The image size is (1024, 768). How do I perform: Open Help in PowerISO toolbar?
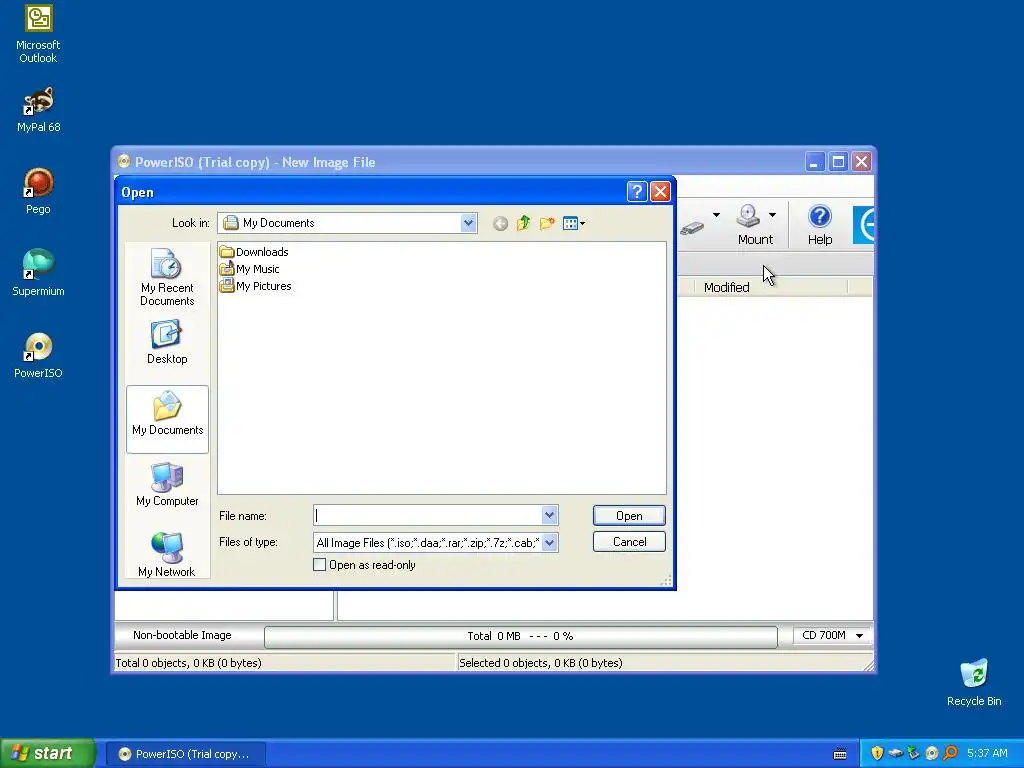click(x=820, y=225)
